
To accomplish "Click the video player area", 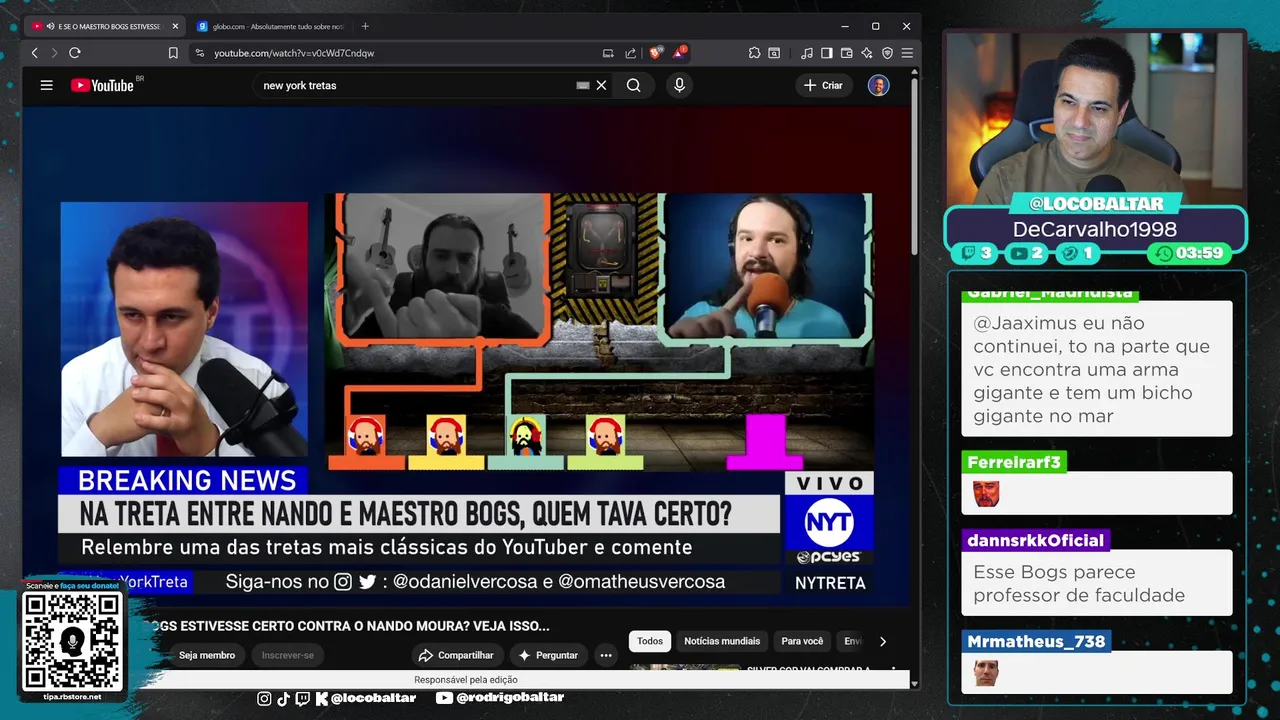I will pos(466,355).
